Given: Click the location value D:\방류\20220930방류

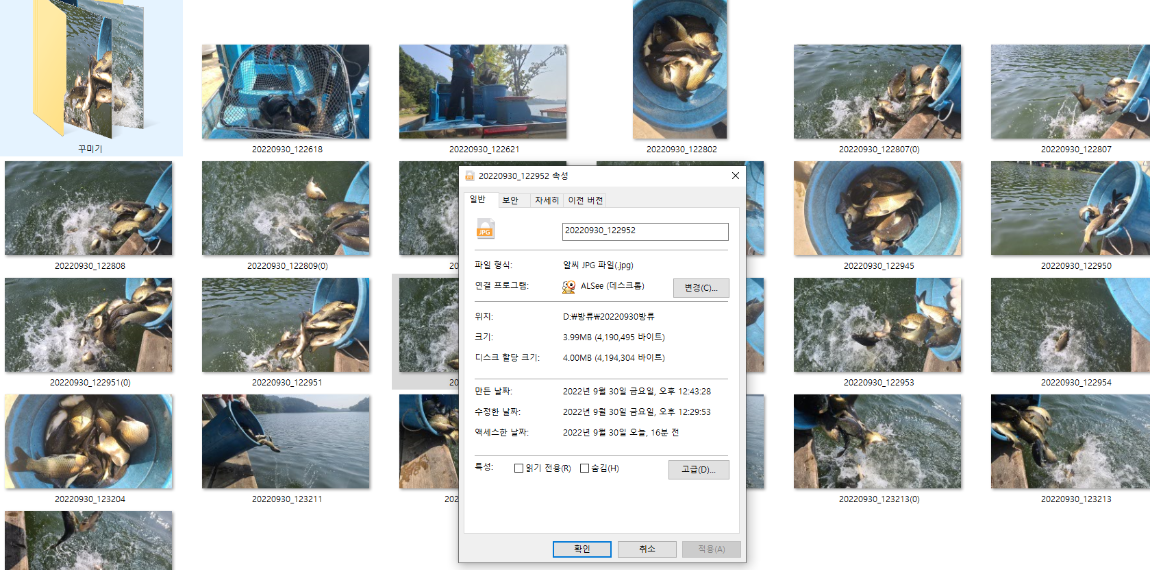Looking at the screenshot, I should click(x=607, y=317).
